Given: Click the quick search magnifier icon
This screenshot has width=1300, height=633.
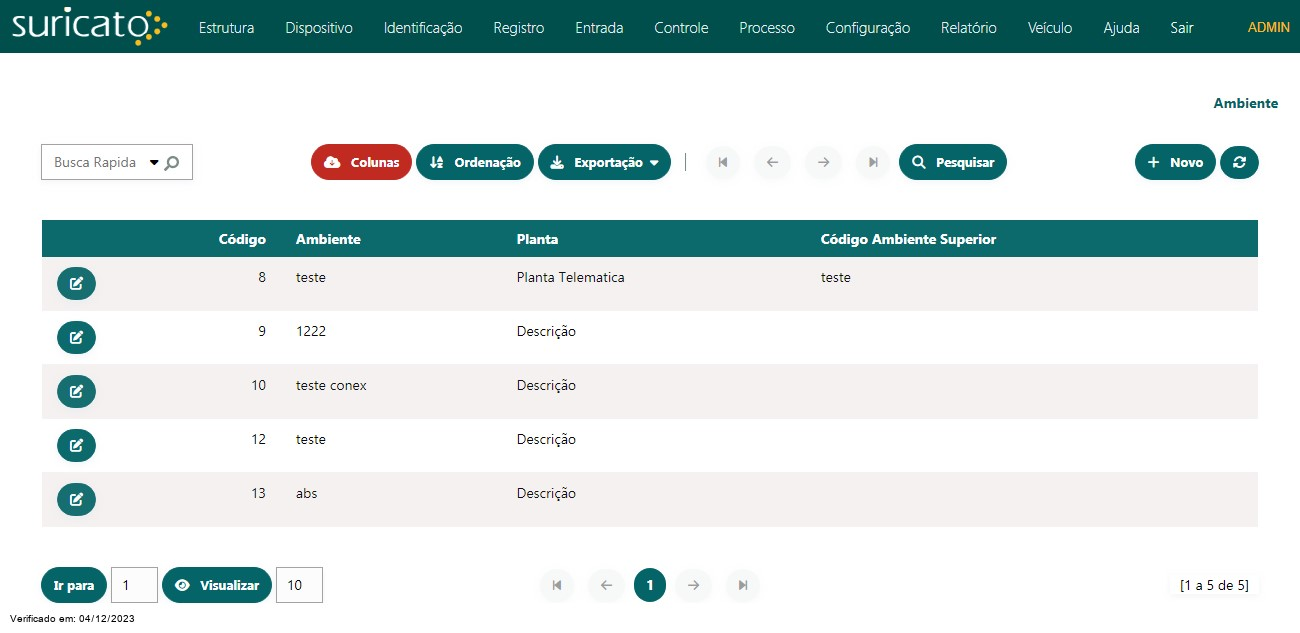Looking at the screenshot, I should [x=172, y=163].
